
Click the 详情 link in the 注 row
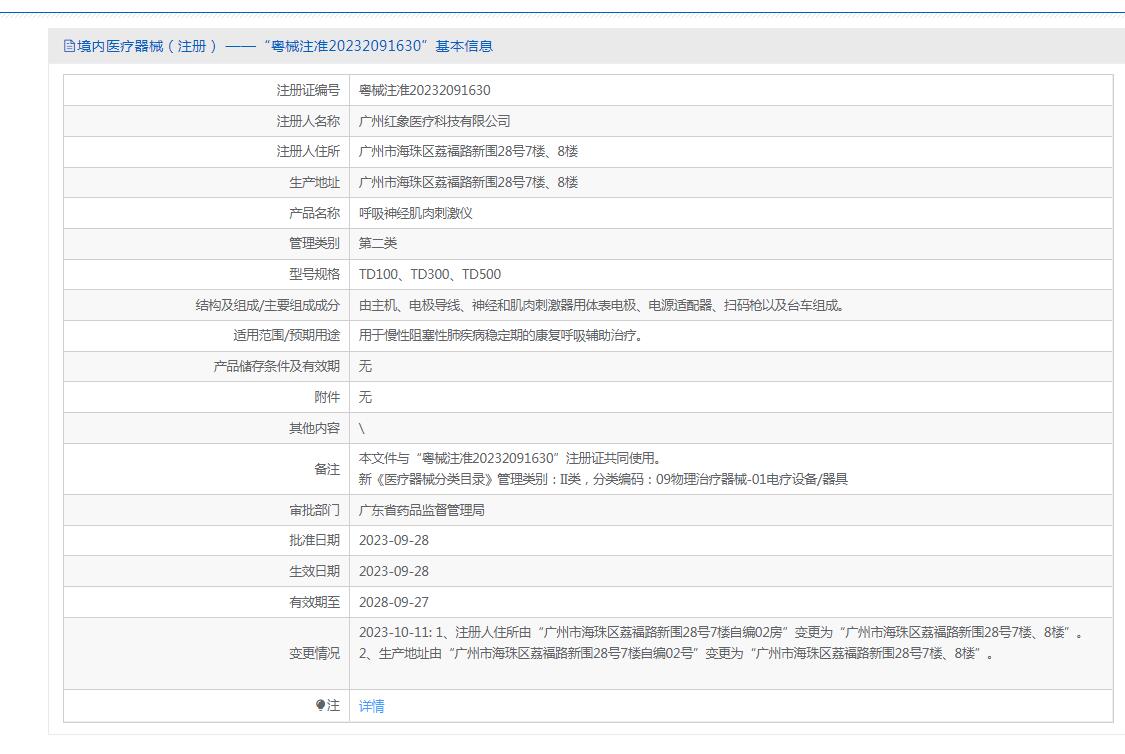(371, 706)
